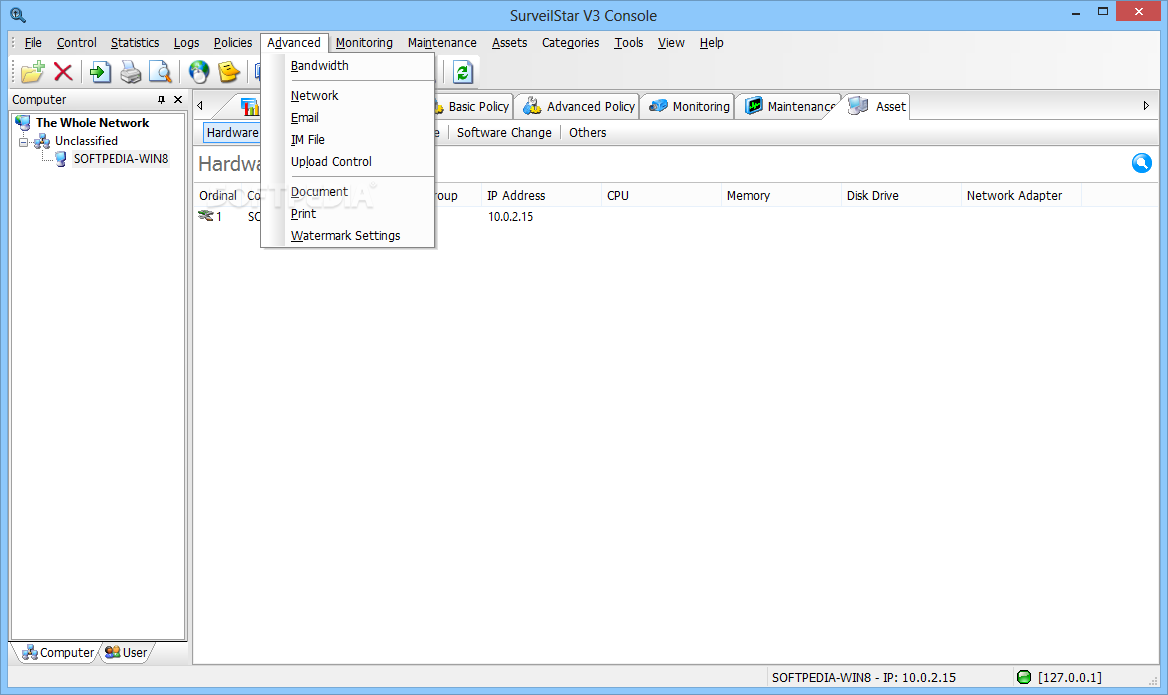Switch to Computer tab at panel bottom

58,653
